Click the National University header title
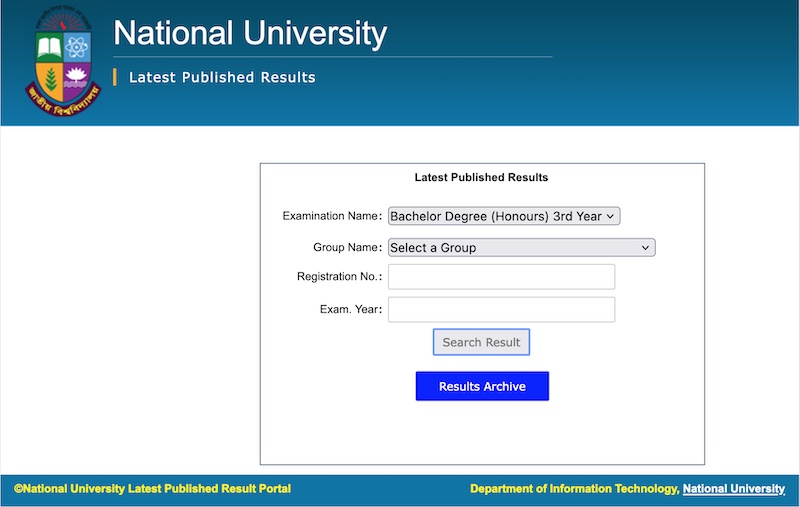 [x=250, y=33]
